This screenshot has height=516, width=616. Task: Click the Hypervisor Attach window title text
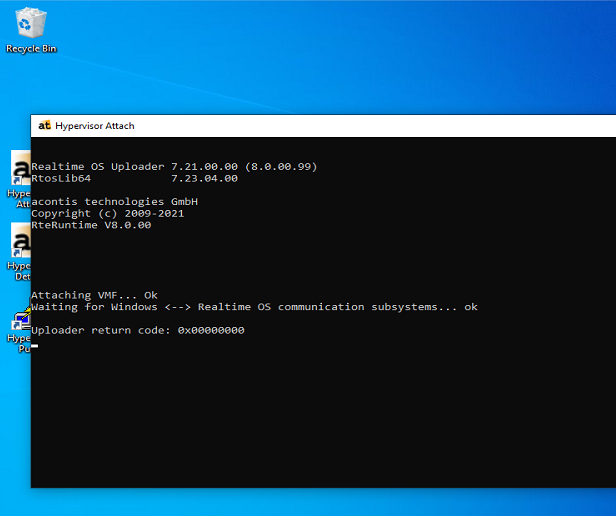pyautogui.click(x=94, y=126)
